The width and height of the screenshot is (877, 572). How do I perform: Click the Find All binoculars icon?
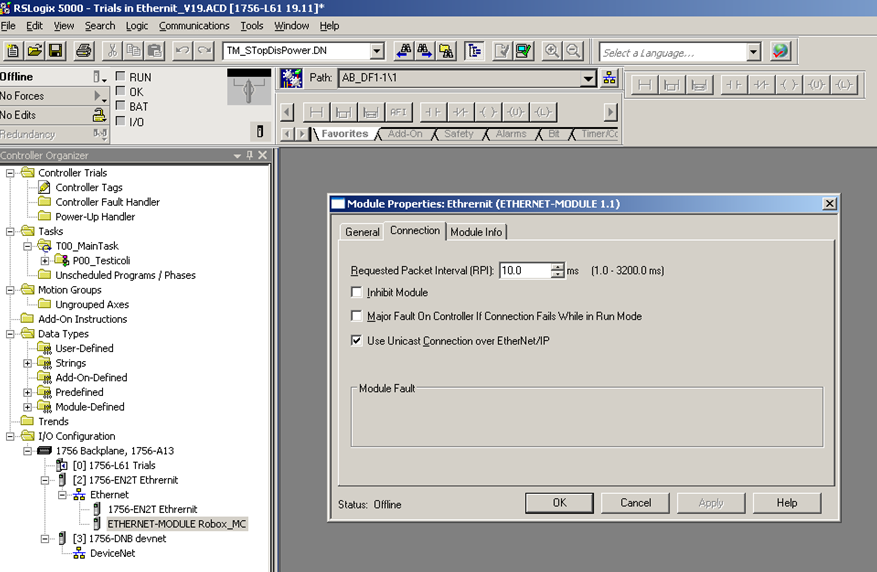(x=446, y=51)
